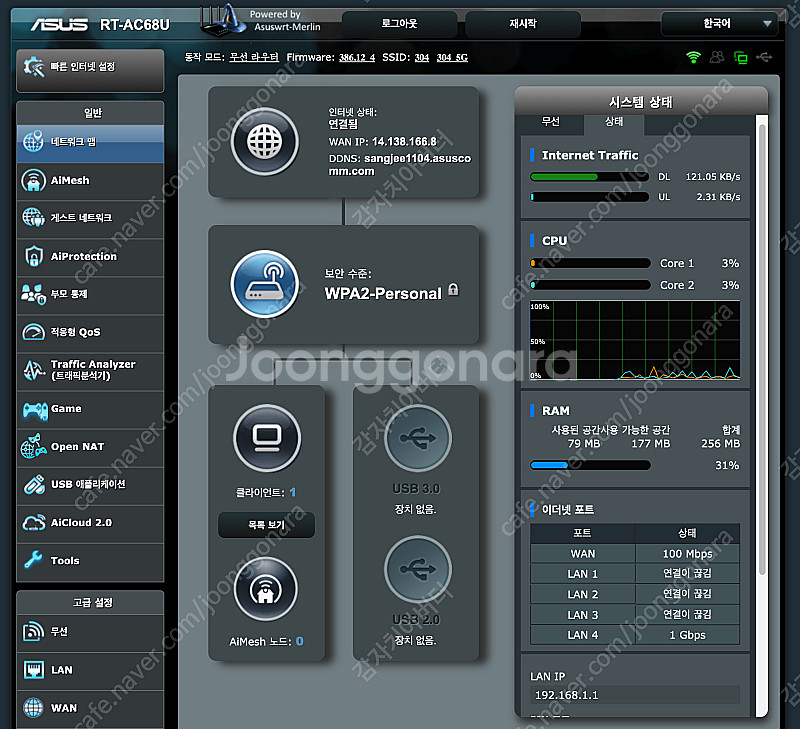Click the LAN 1 row port label
This screenshot has width=800, height=729.
pyautogui.click(x=583, y=574)
